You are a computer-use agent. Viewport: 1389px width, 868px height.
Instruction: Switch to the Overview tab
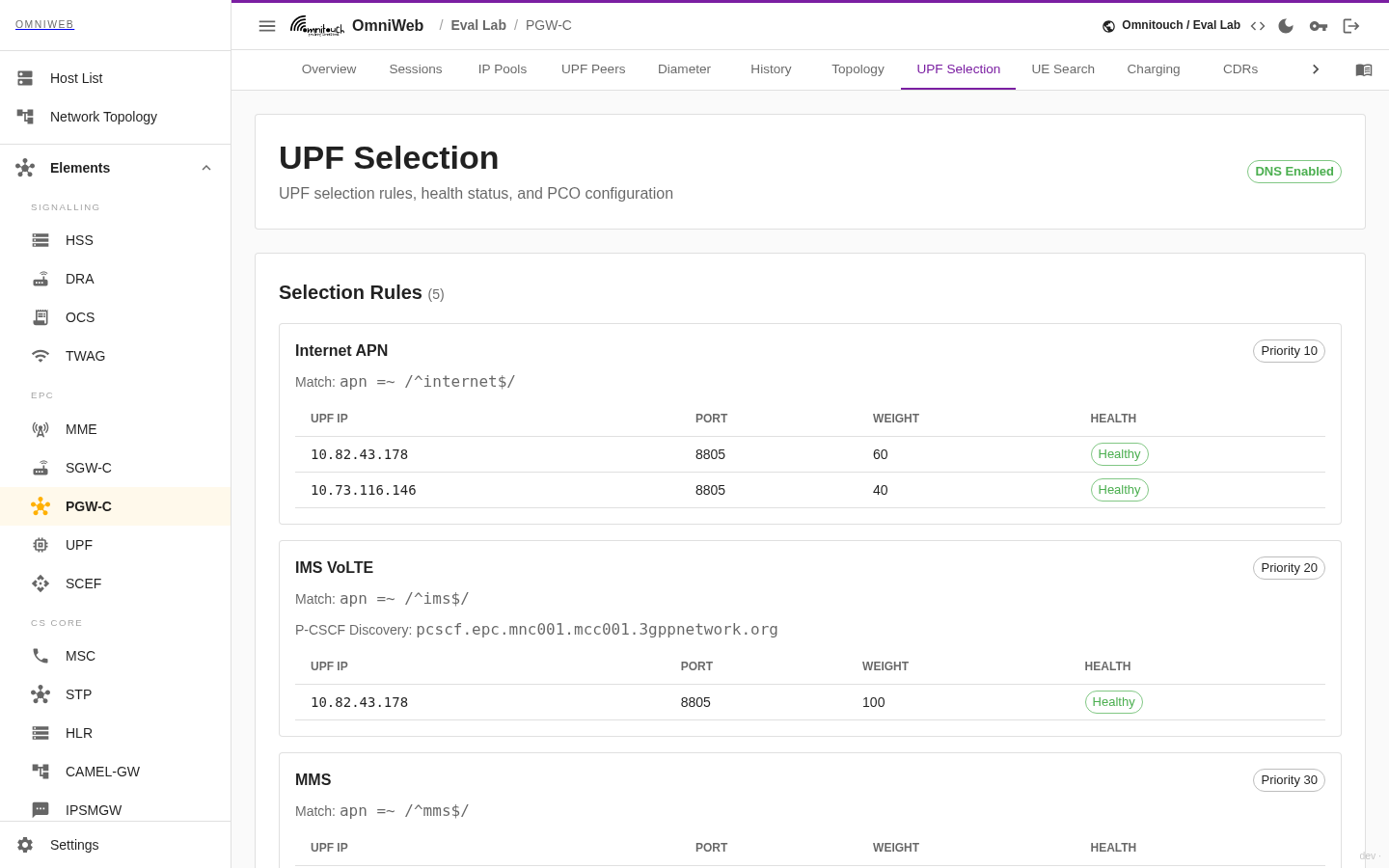(329, 69)
